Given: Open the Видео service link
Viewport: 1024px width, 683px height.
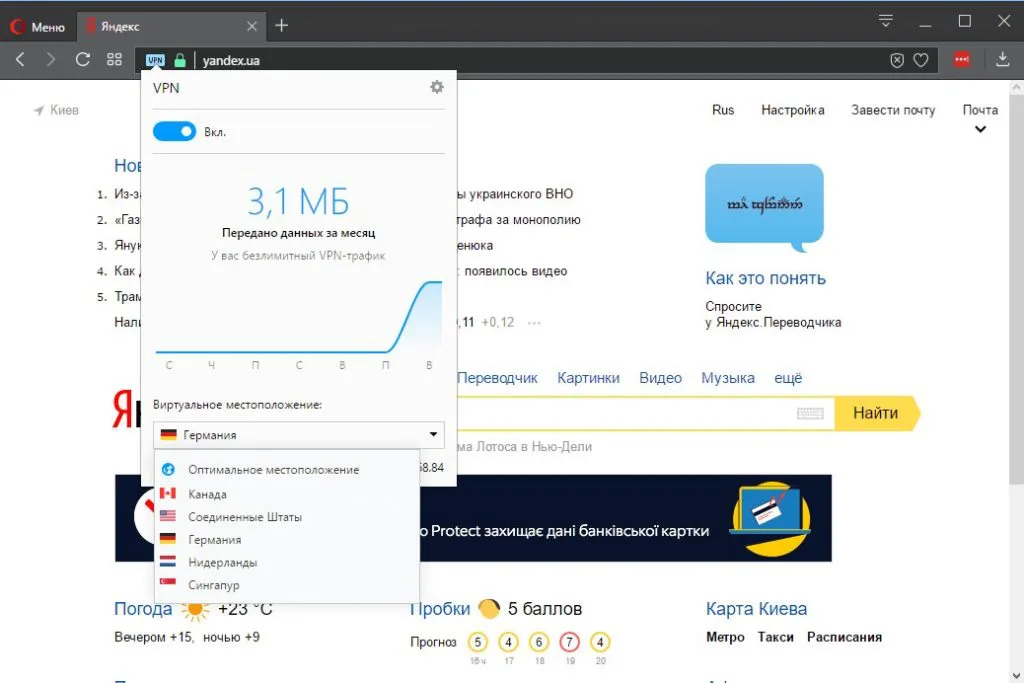Looking at the screenshot, I should tap(660, 377).
